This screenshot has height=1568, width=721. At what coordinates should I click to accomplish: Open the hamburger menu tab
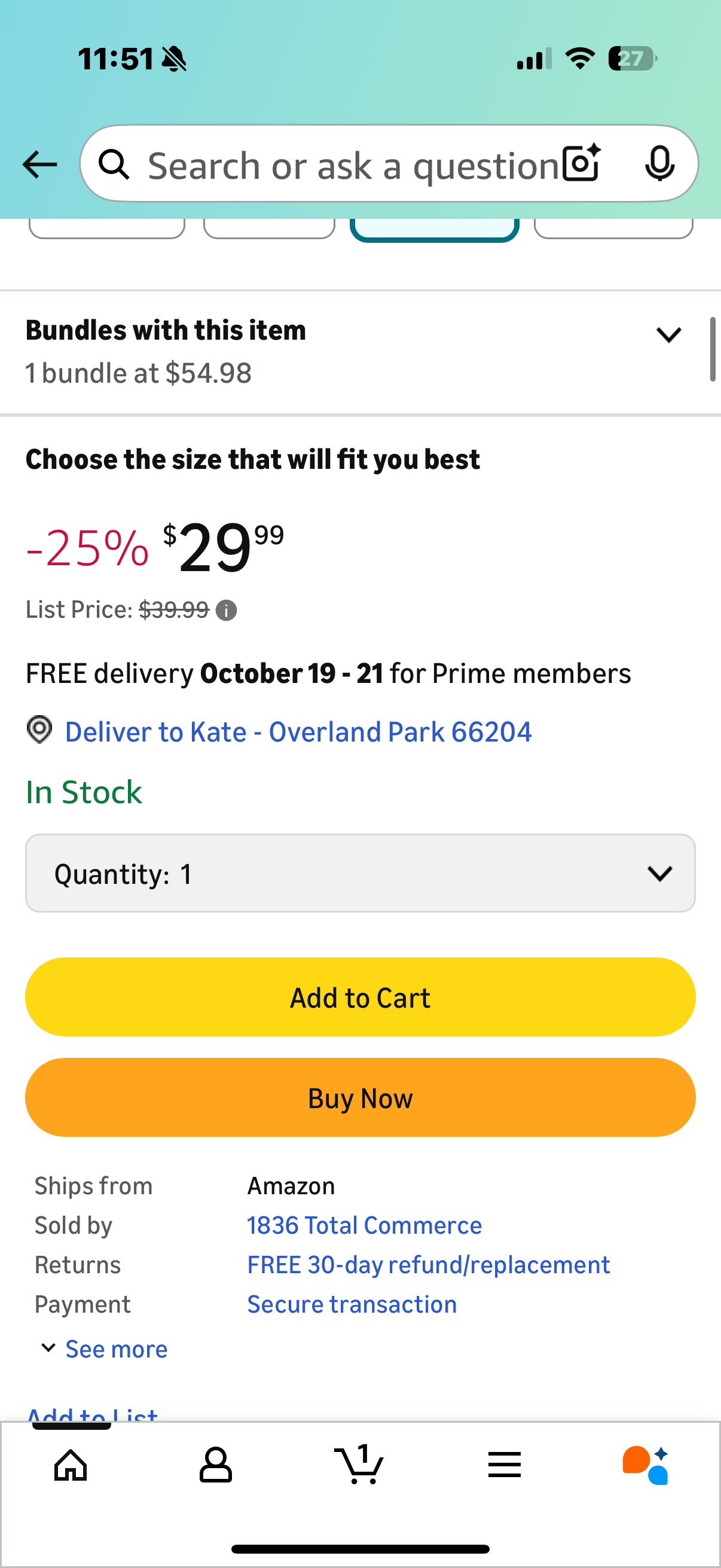[505, 1465]
